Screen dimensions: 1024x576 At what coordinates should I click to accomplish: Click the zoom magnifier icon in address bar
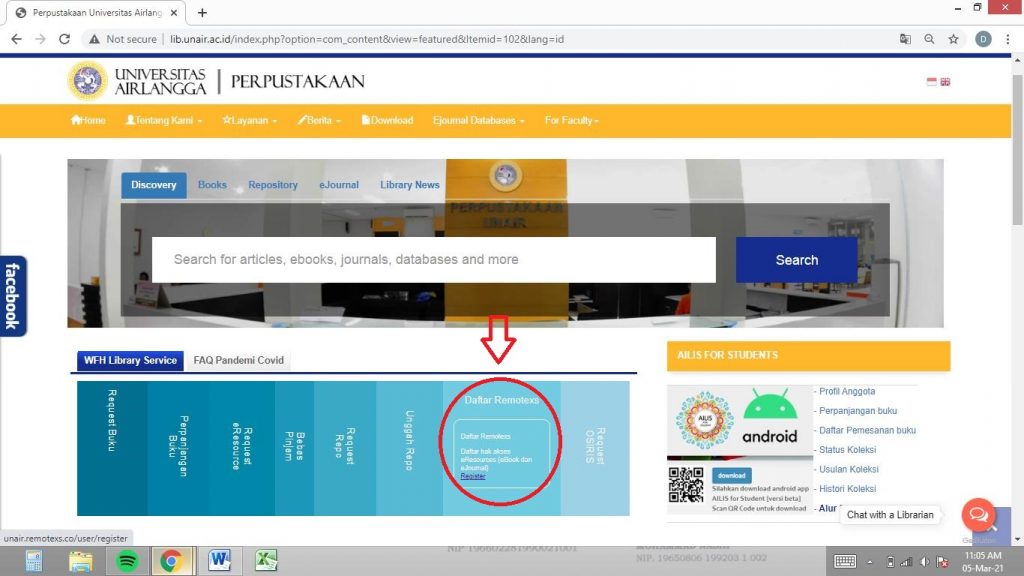(x=929, y=39)
